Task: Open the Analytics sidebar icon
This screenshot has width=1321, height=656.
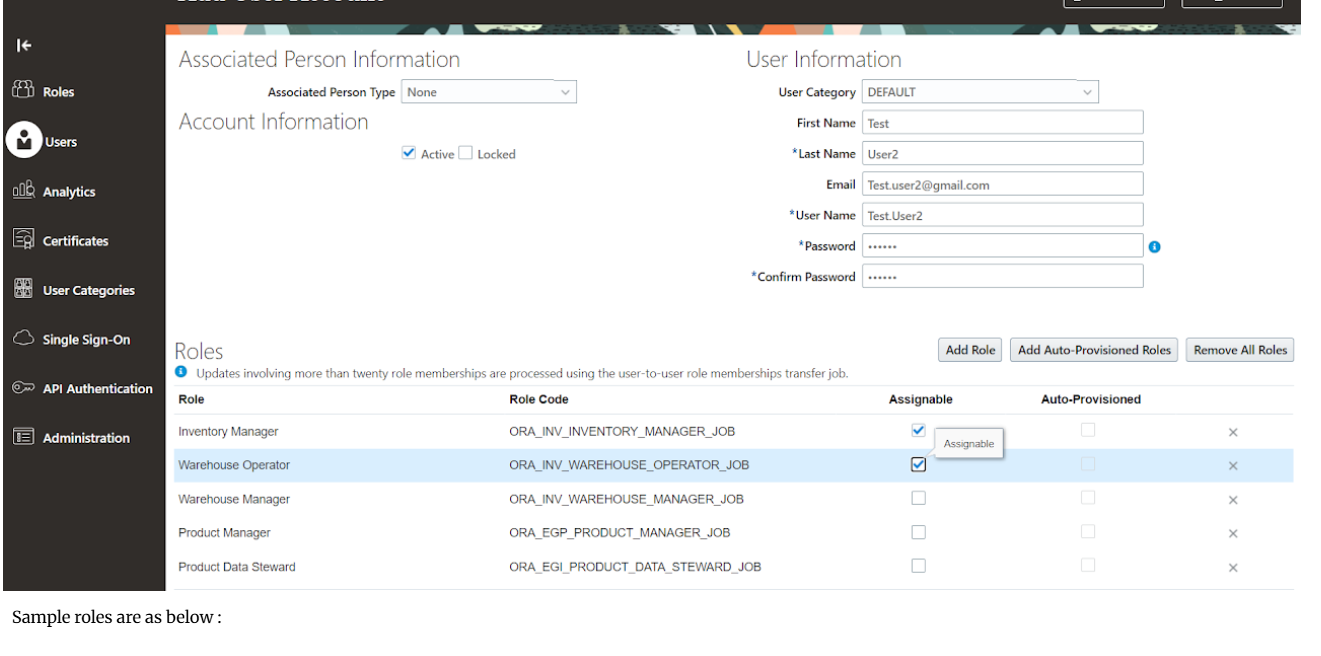Action: 24,191
